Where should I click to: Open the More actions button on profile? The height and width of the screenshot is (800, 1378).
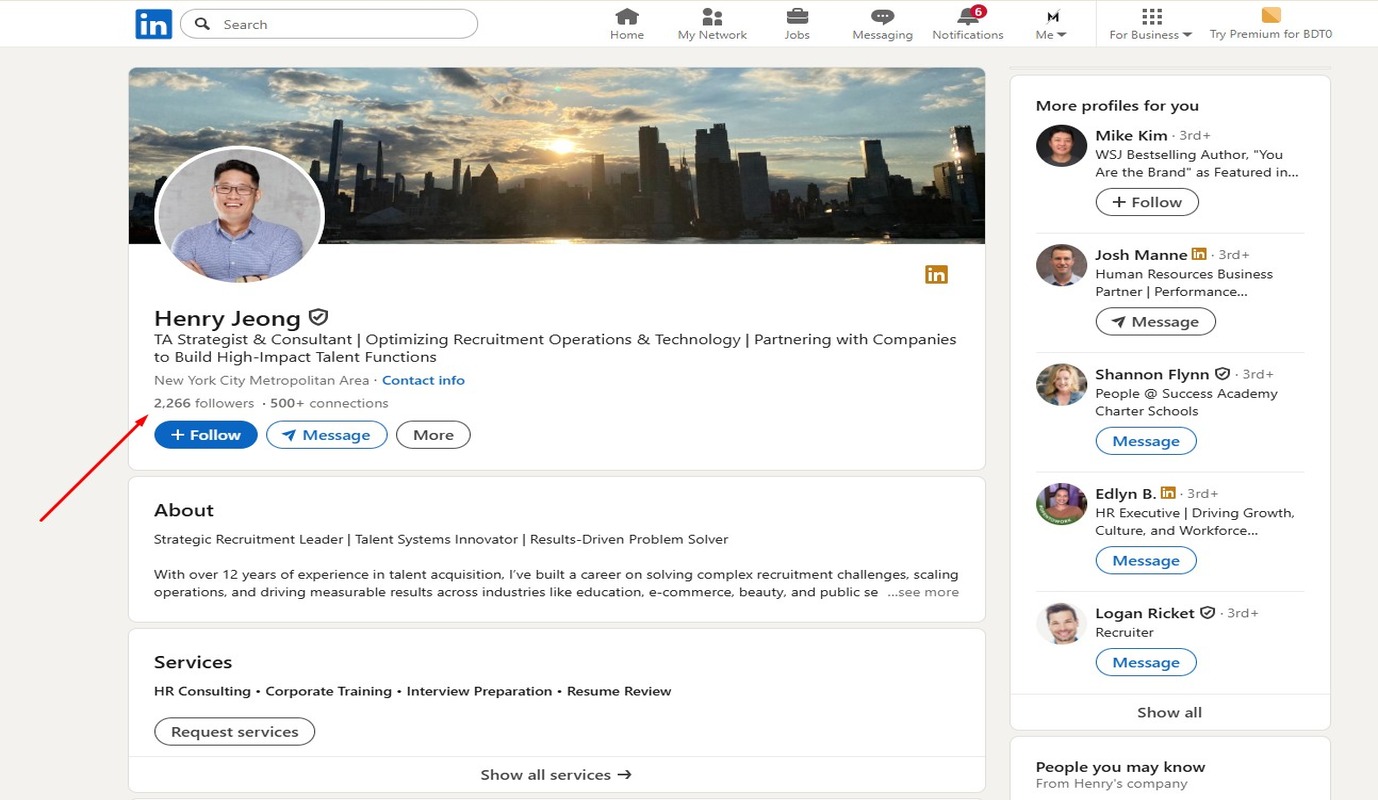click(433, 435)
